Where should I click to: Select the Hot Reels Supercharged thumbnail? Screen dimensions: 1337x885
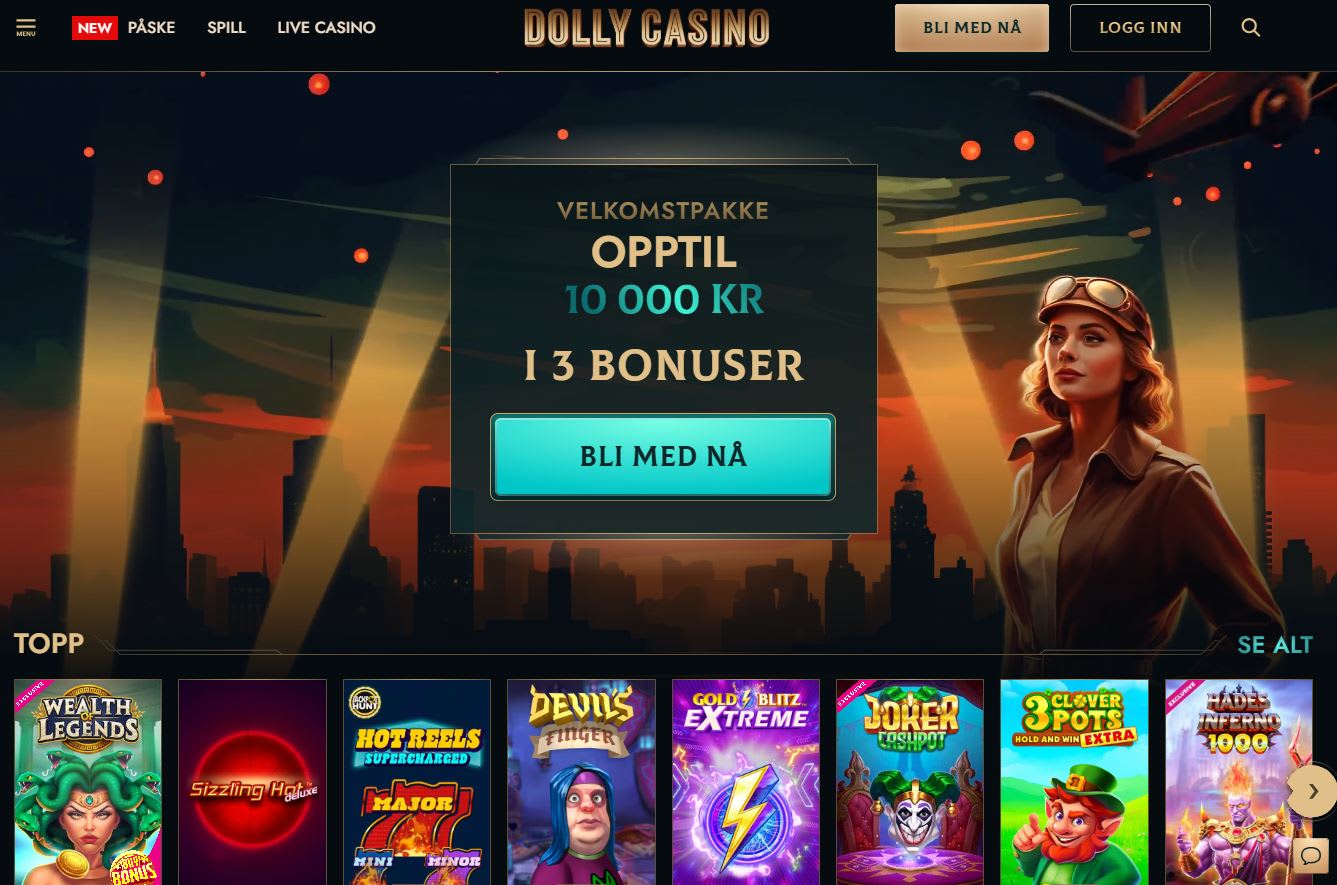[x=417, y=782]
